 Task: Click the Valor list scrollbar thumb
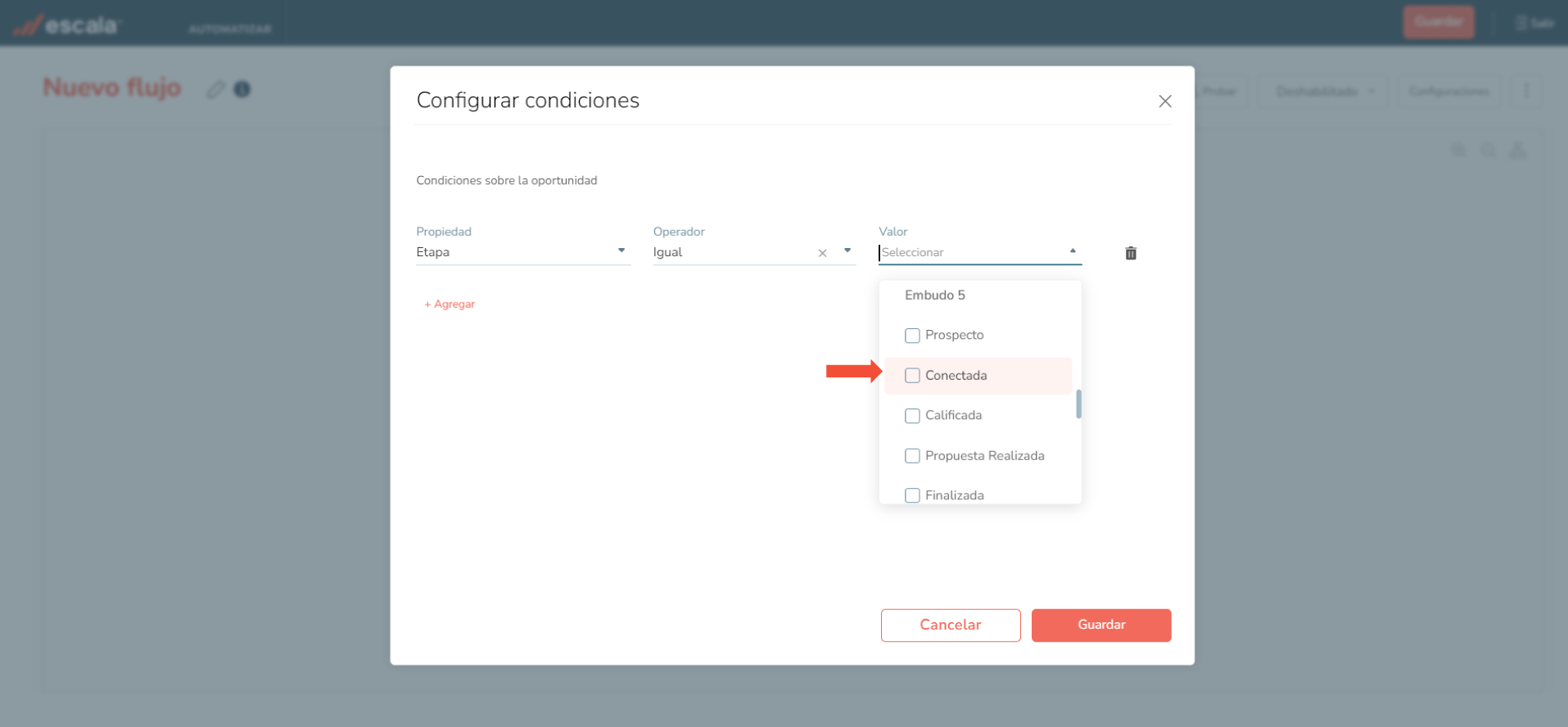coord(1078,404)
